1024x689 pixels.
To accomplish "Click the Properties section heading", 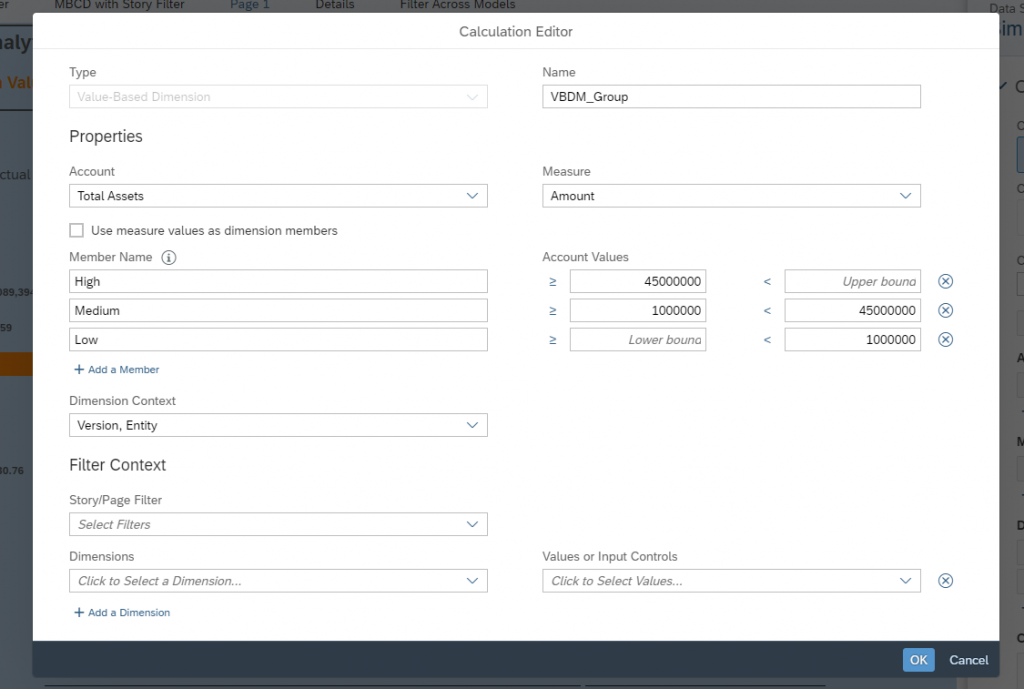I will [106, 136].
